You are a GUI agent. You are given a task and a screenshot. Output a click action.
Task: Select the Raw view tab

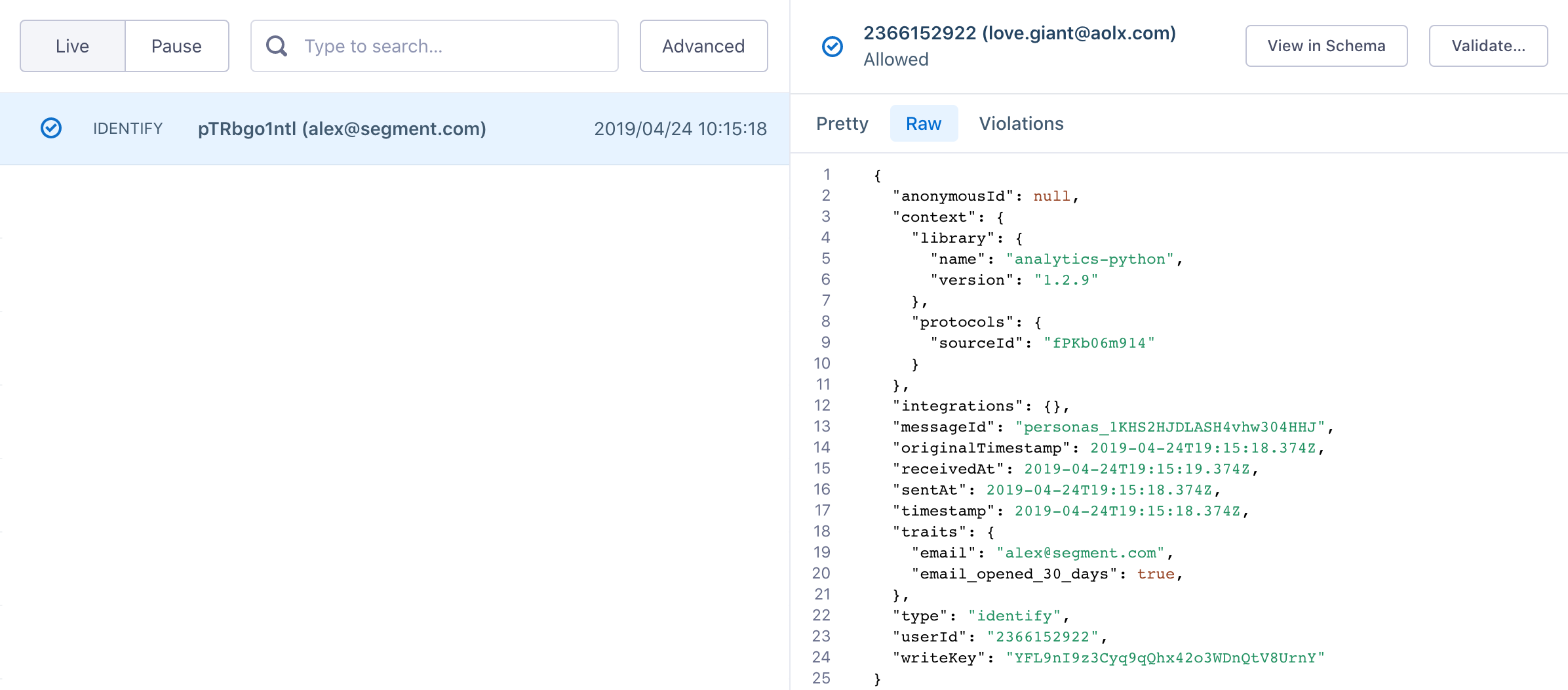tap(924, 123)
